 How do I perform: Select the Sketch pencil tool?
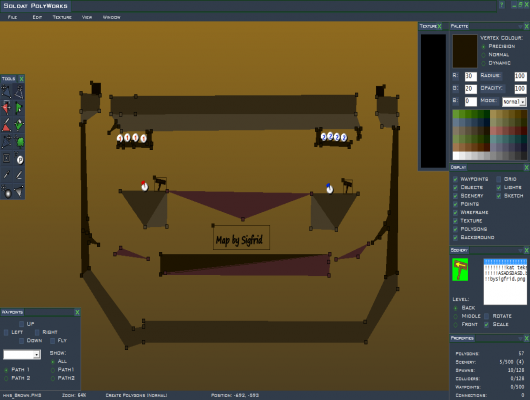[x=19, y=175]
